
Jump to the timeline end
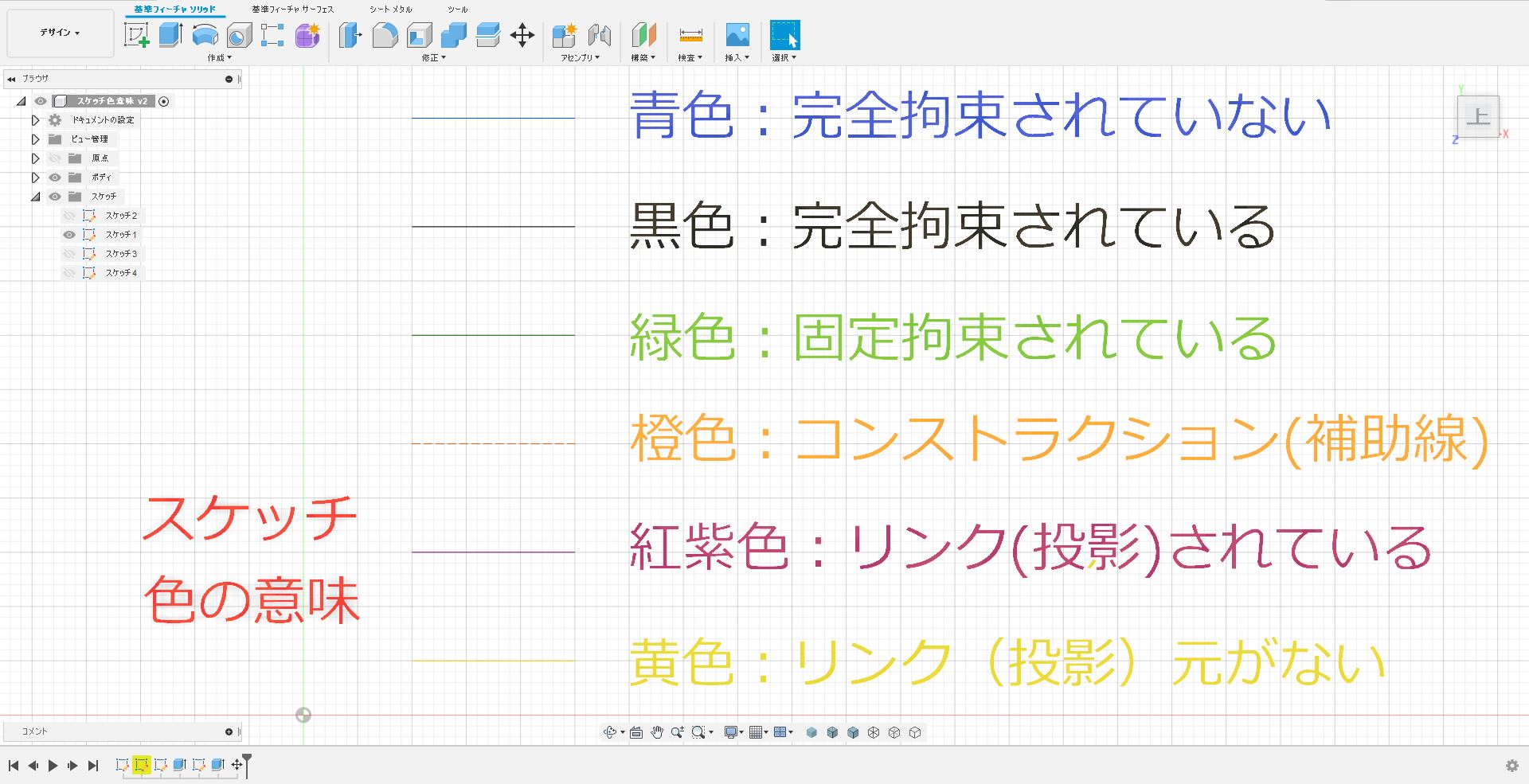(x=93, y=766)
